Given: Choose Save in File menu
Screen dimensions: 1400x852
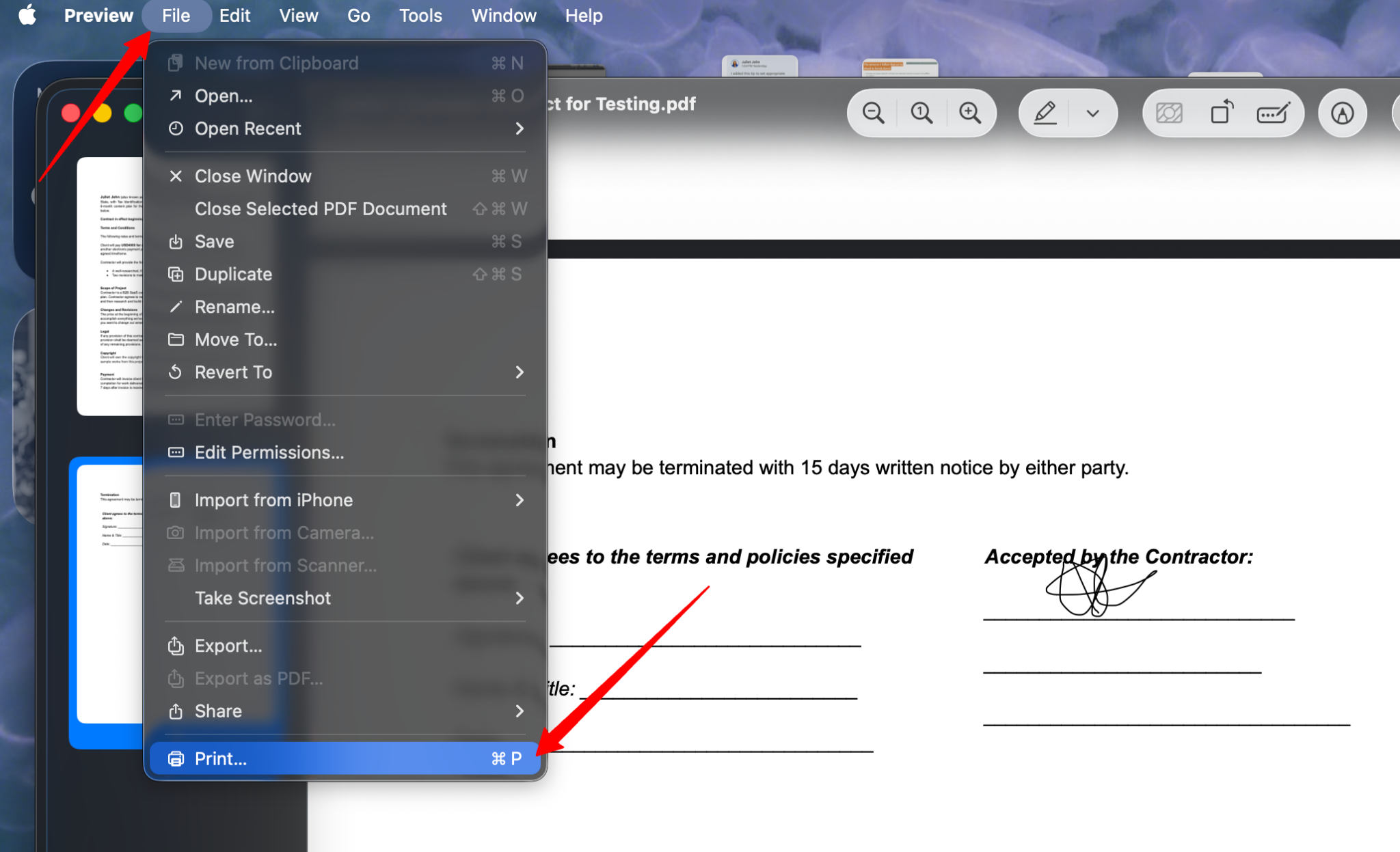Looking at the screenshot, I should coord(345,242).
